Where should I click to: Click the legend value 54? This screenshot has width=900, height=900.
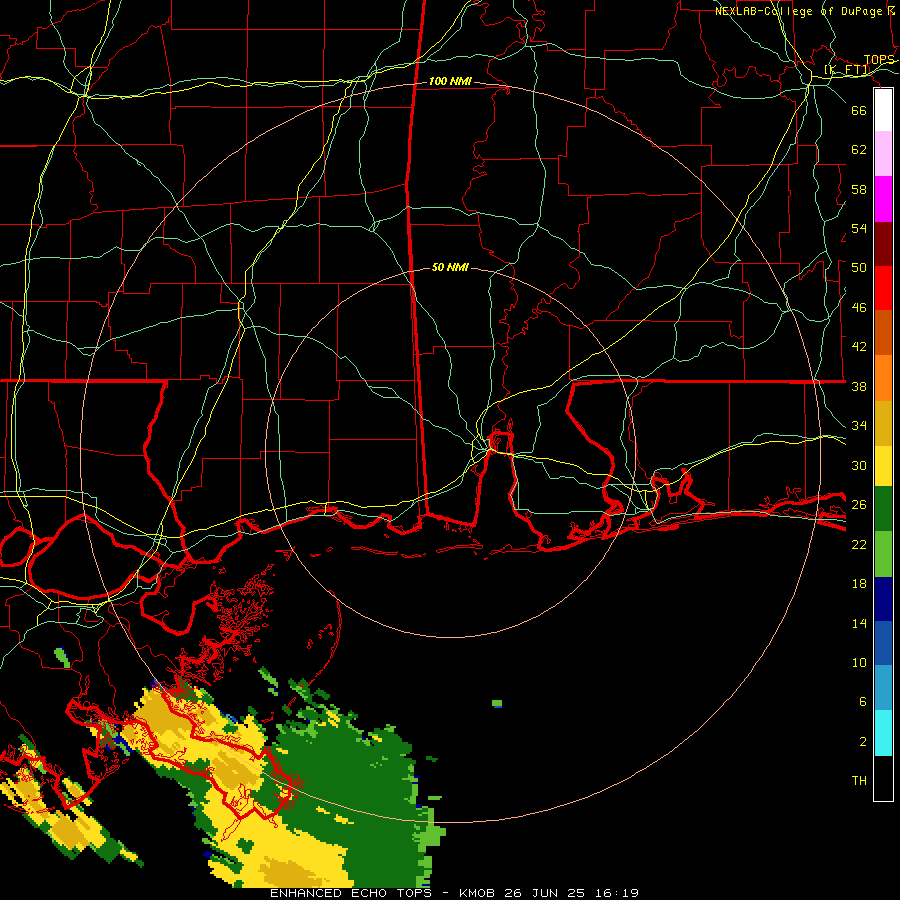click(859, 229)
